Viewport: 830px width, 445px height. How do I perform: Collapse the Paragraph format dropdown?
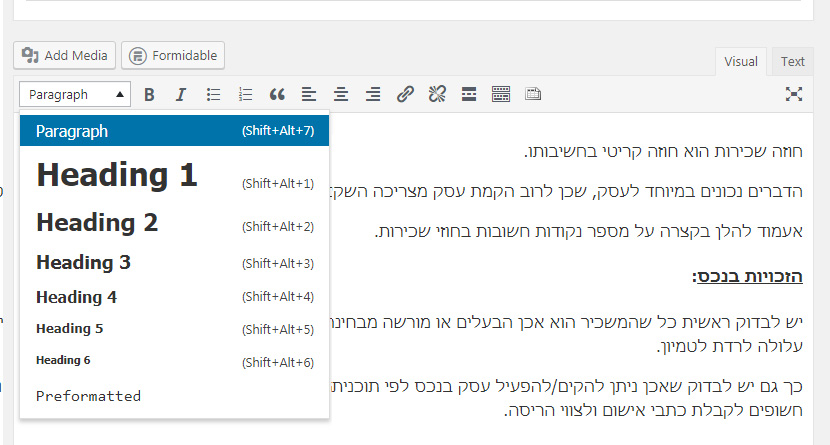75,95
